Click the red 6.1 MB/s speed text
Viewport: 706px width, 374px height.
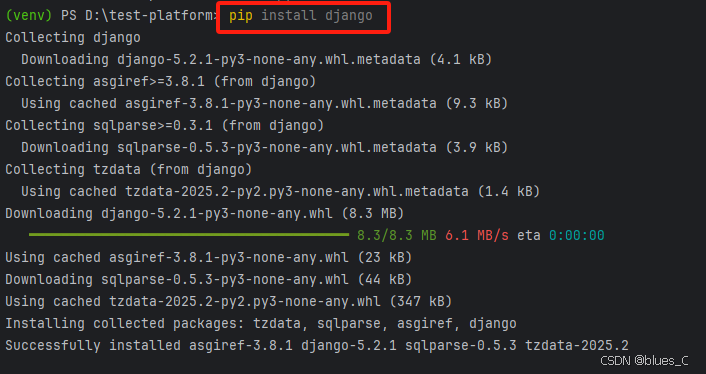pyautogui.click(x=477, y=235)
